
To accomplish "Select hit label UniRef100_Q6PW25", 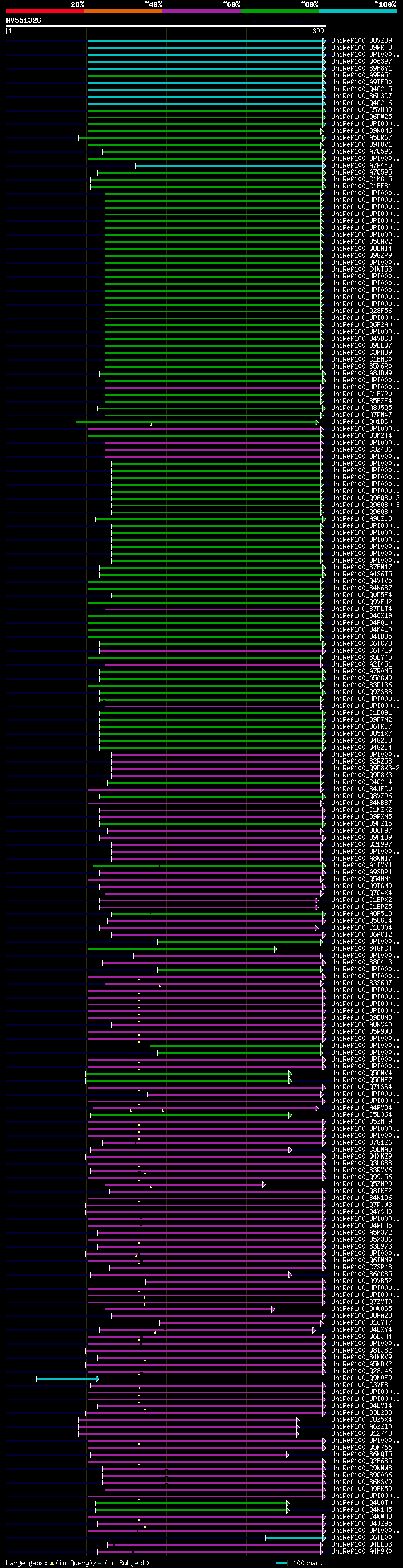I will 361,117.
